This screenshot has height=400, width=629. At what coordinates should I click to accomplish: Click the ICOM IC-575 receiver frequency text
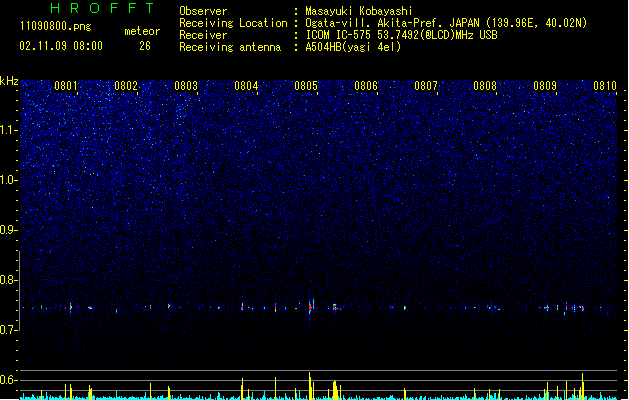pos(402,35)
